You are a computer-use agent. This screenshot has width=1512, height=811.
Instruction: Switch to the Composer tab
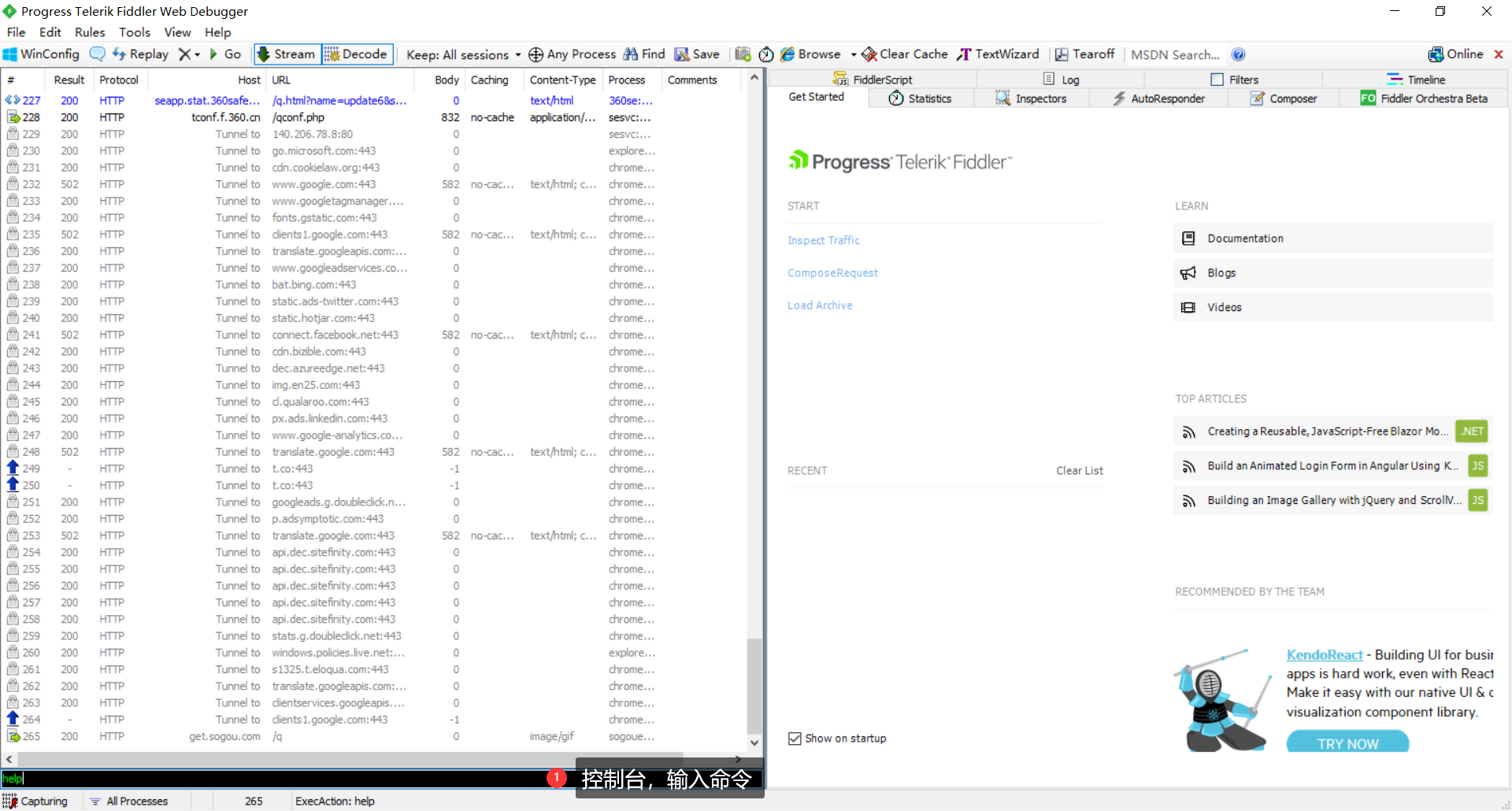[1284, 98]
